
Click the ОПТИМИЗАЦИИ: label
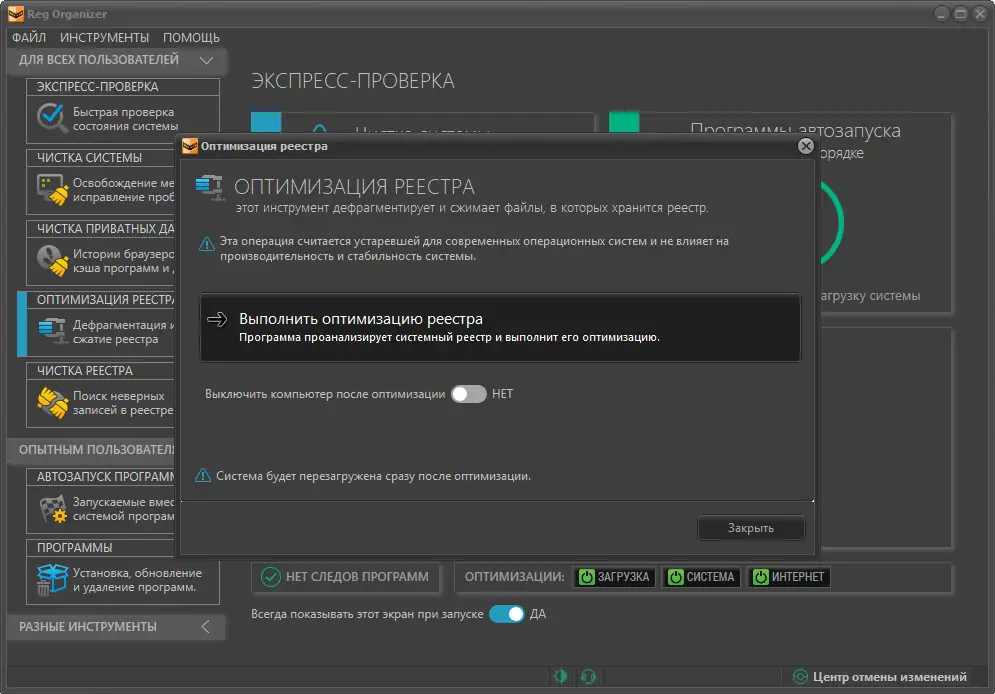pos(515,577)
